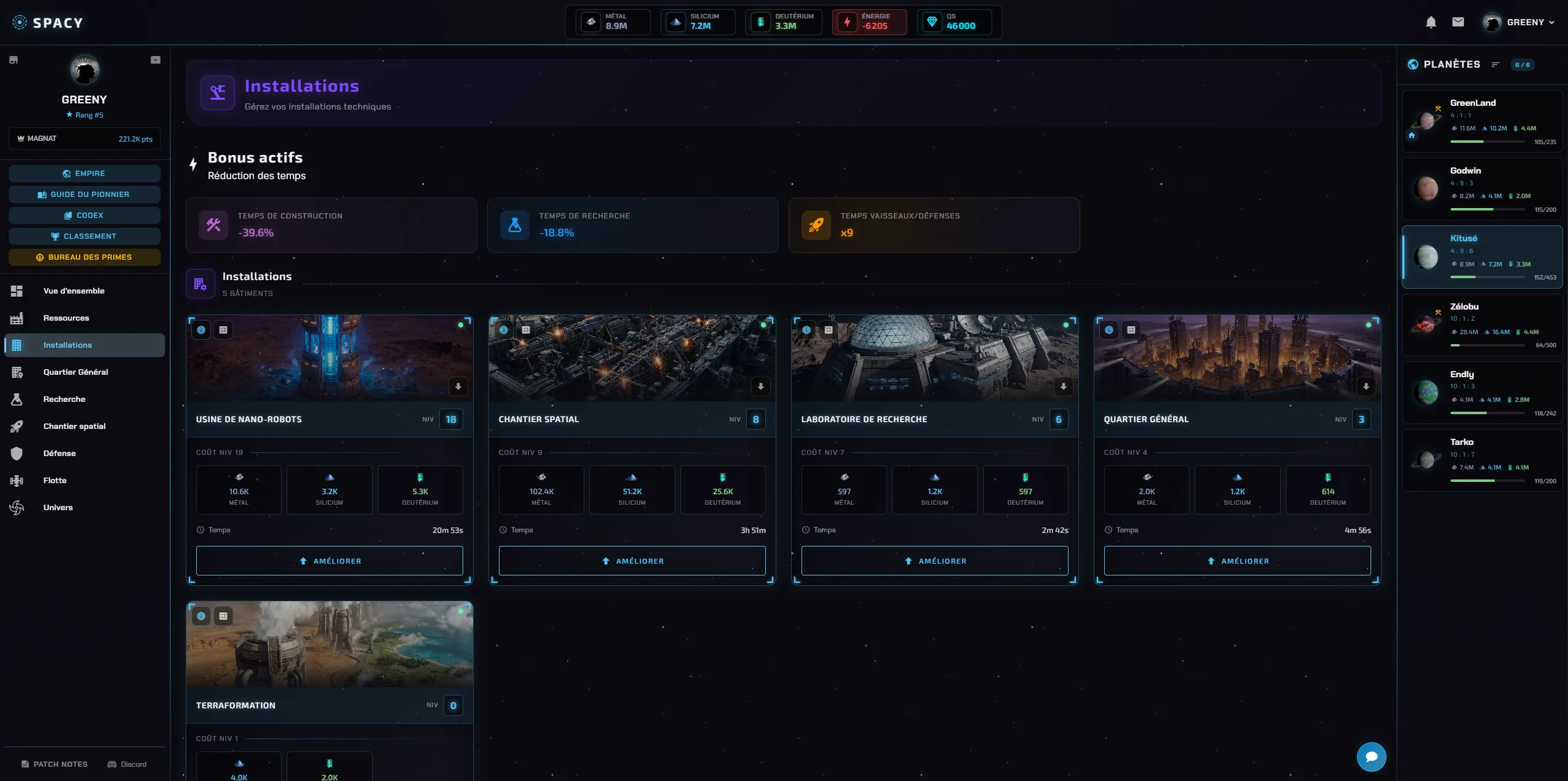Click downgrade arrow on Usine de Nano-Robots

(458, 386)
